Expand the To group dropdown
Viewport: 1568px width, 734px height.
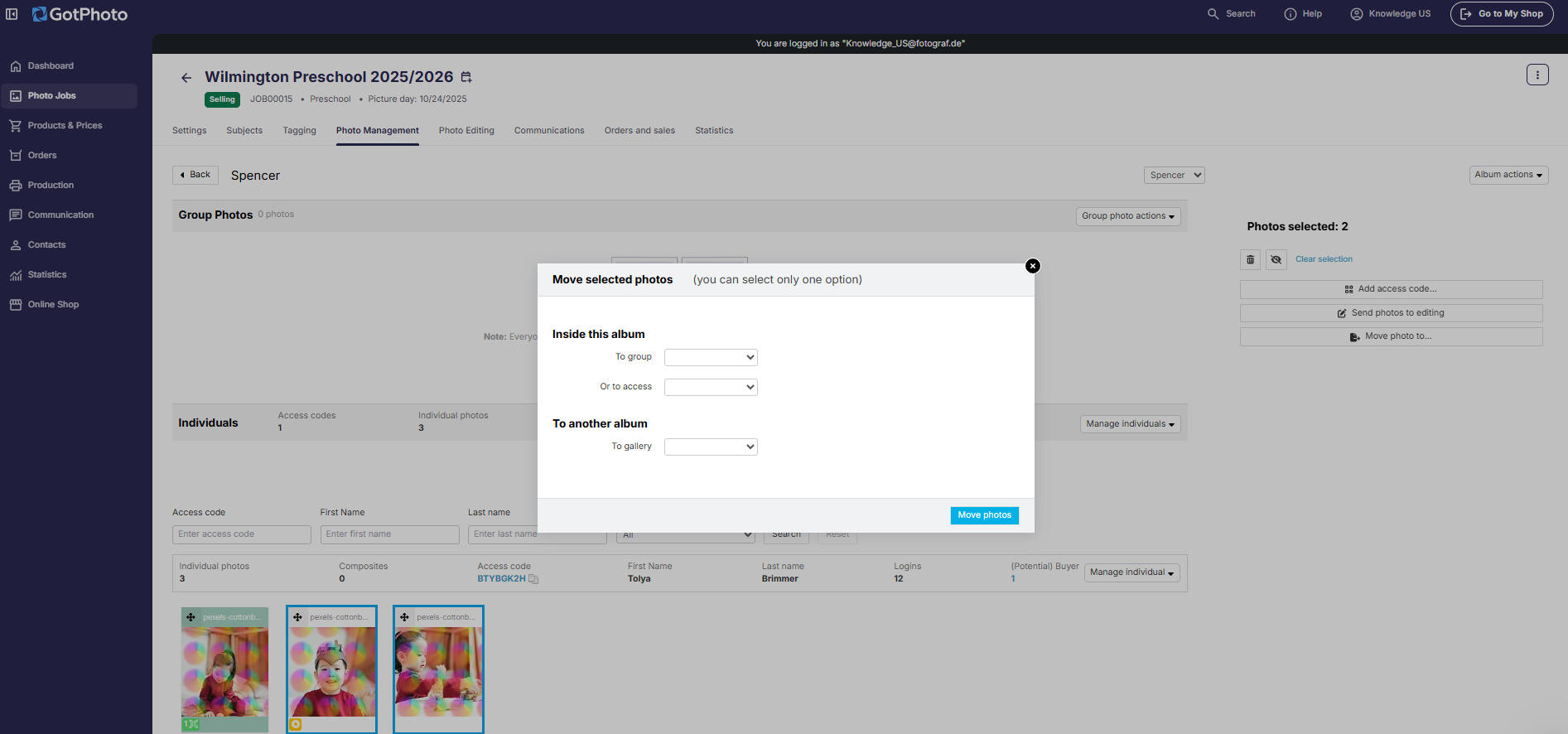point(711,357)
